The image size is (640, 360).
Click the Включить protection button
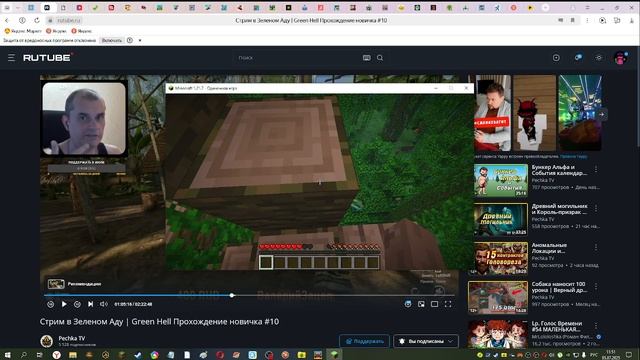(111, 40)
